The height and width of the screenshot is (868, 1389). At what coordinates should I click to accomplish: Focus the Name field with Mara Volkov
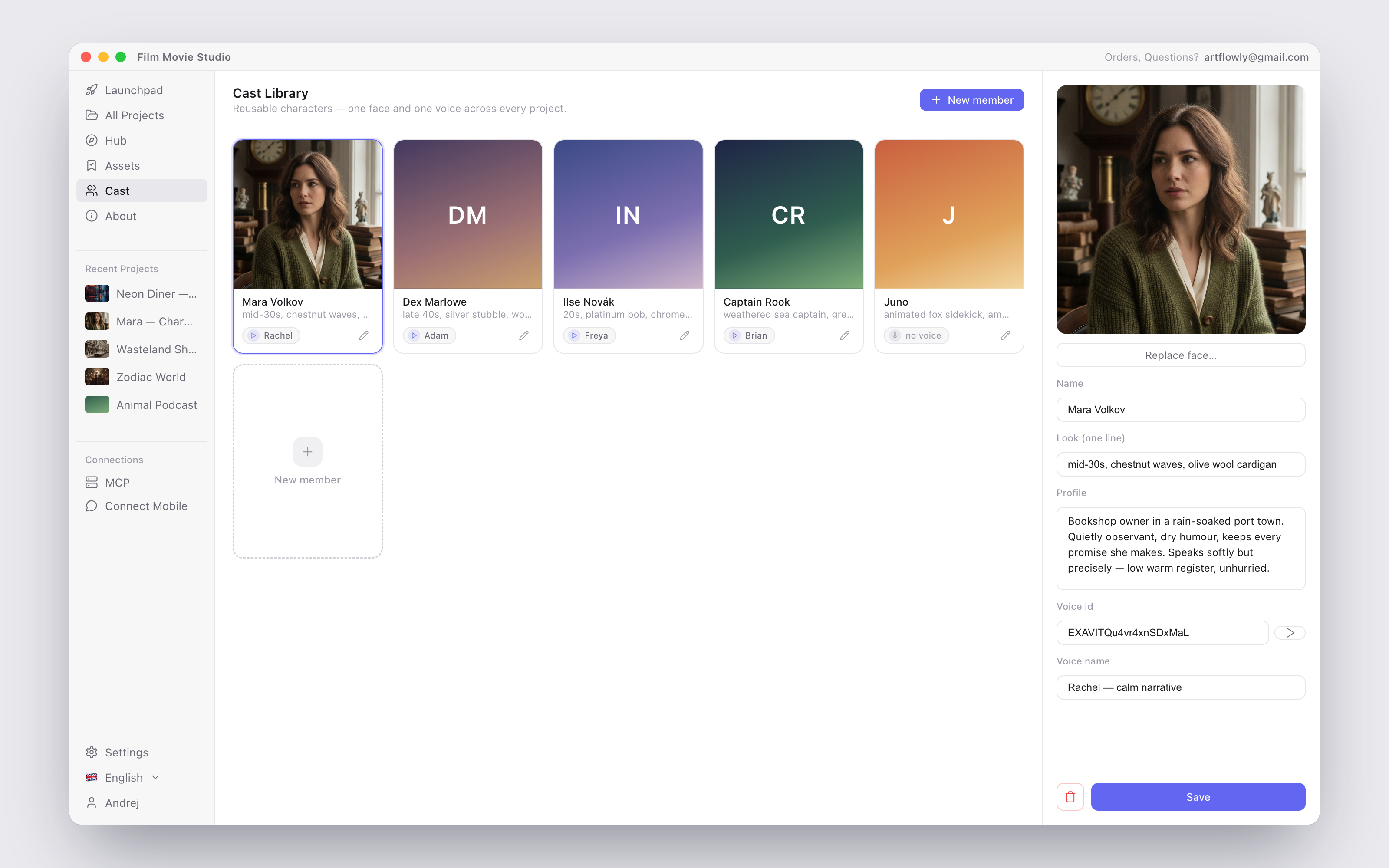tap(1181, 410)
